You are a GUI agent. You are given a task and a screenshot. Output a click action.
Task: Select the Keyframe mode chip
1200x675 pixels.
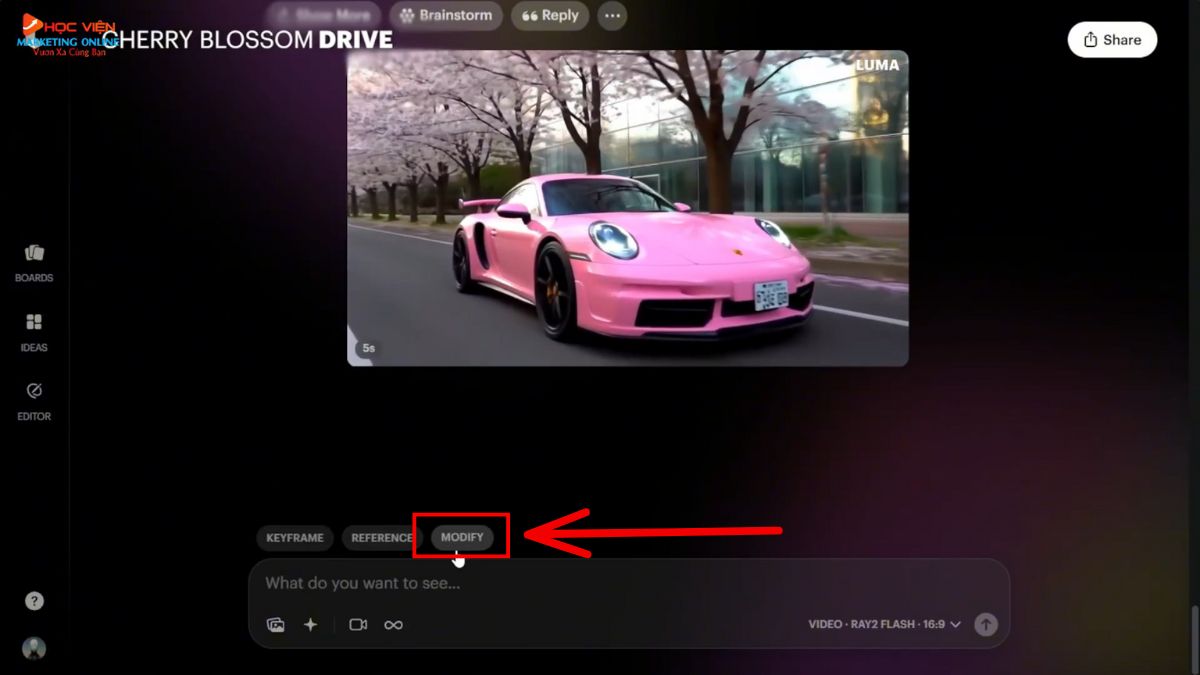[295, 538]
